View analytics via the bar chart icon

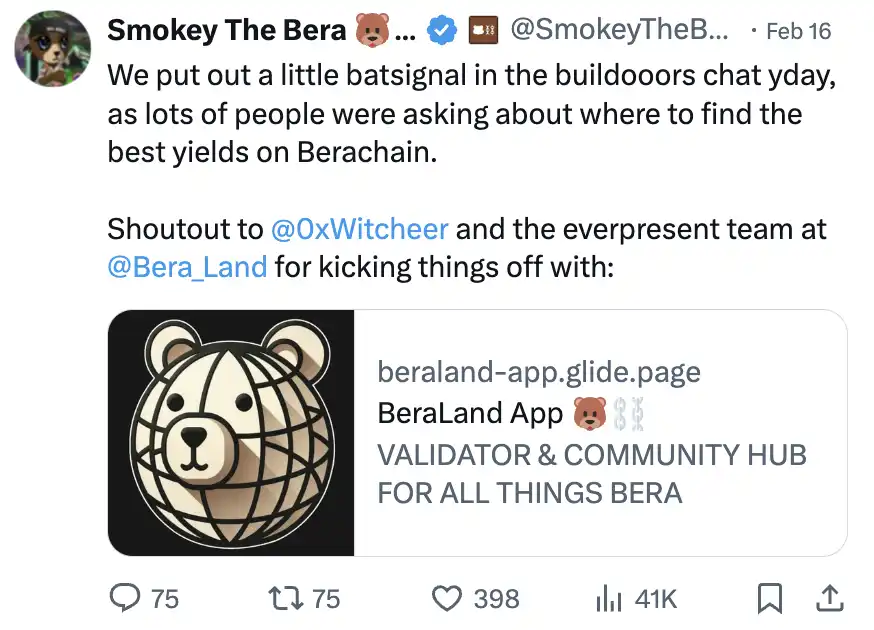coord(609,598)
